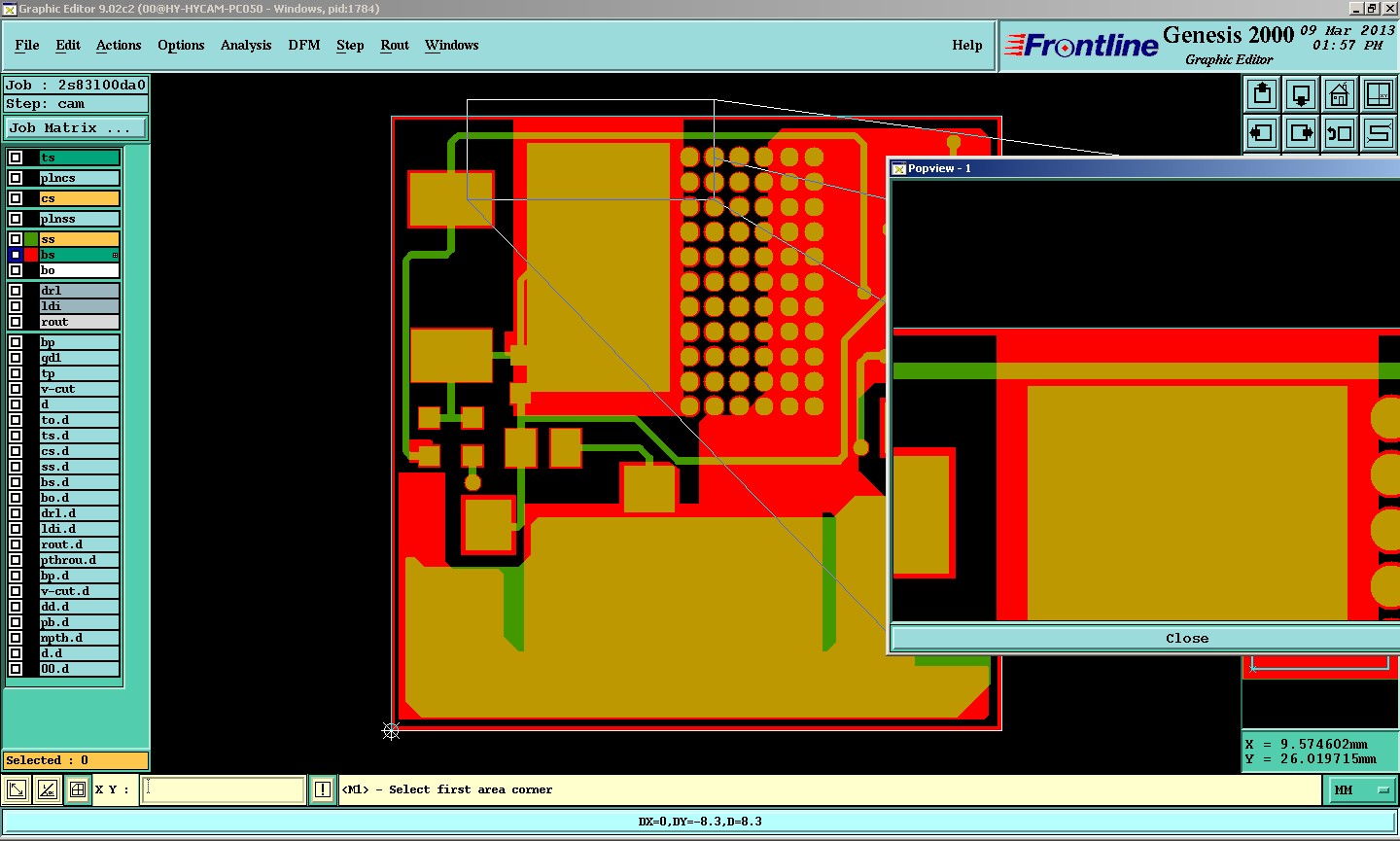Click the pan left view icon

tap(1262, 133)
